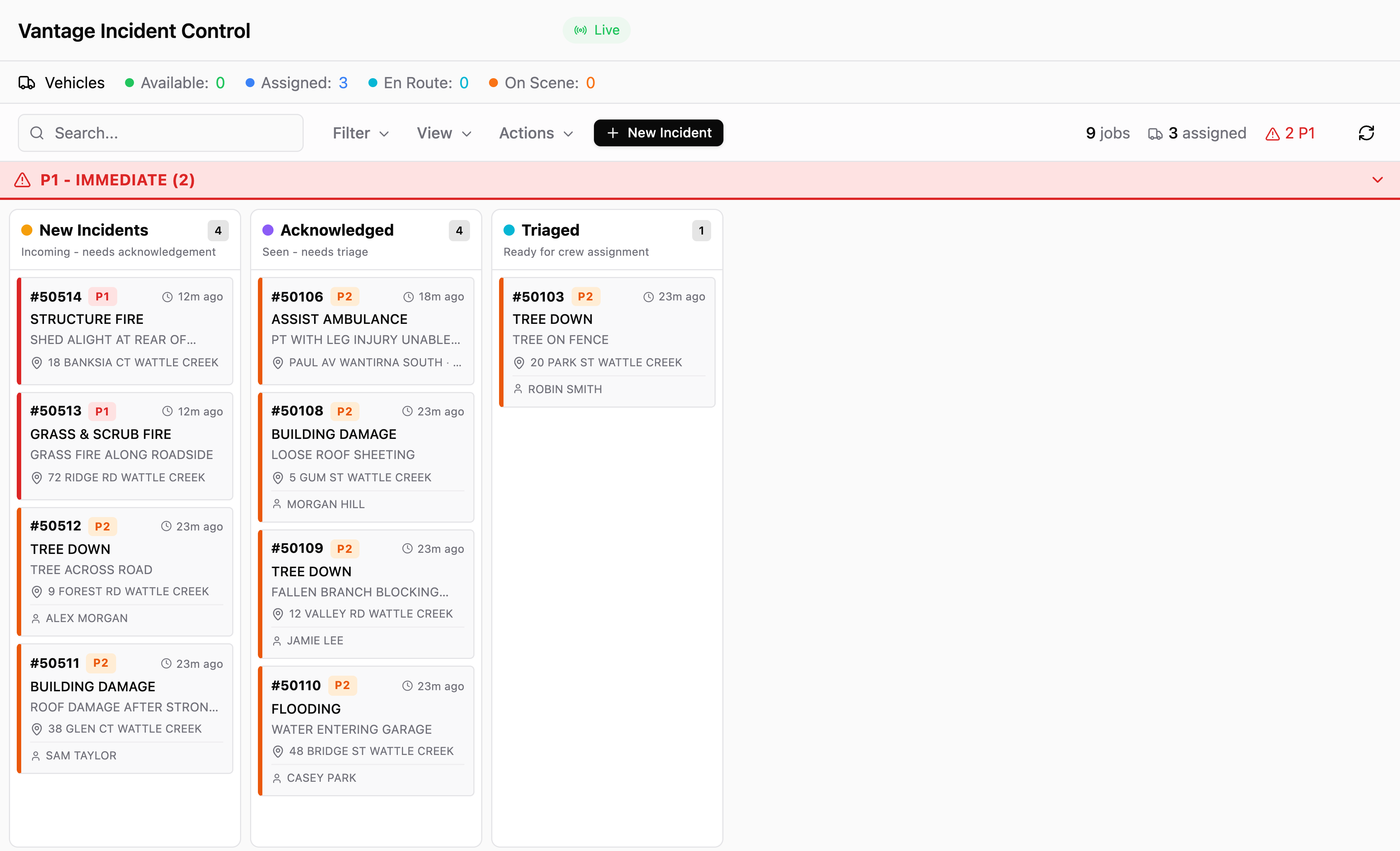This screenshot has width=1400, height=851.
Task: Open incident #50513 Grass & Scrub Fire card
Action: tap(125, 446)
